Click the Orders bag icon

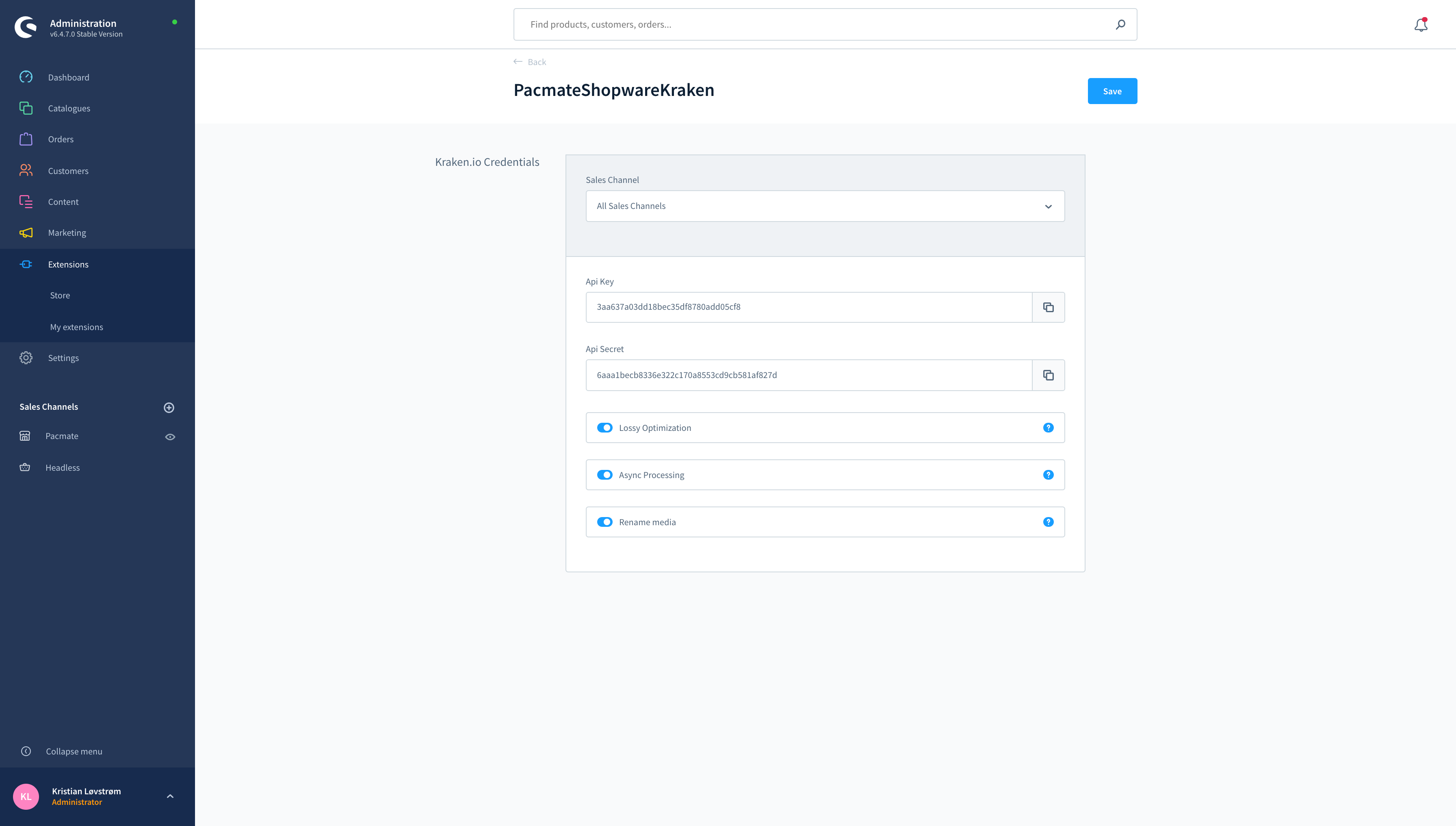pyautogui.click(x=26, y=139)
